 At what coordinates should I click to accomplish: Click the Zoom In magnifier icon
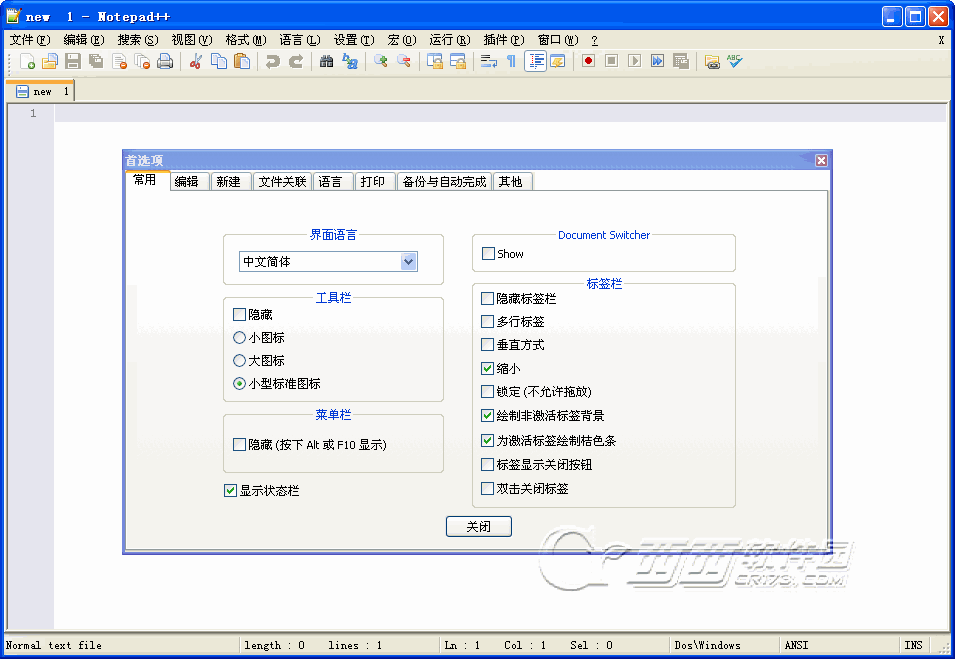pyautogui.click(x=381, y=61)
